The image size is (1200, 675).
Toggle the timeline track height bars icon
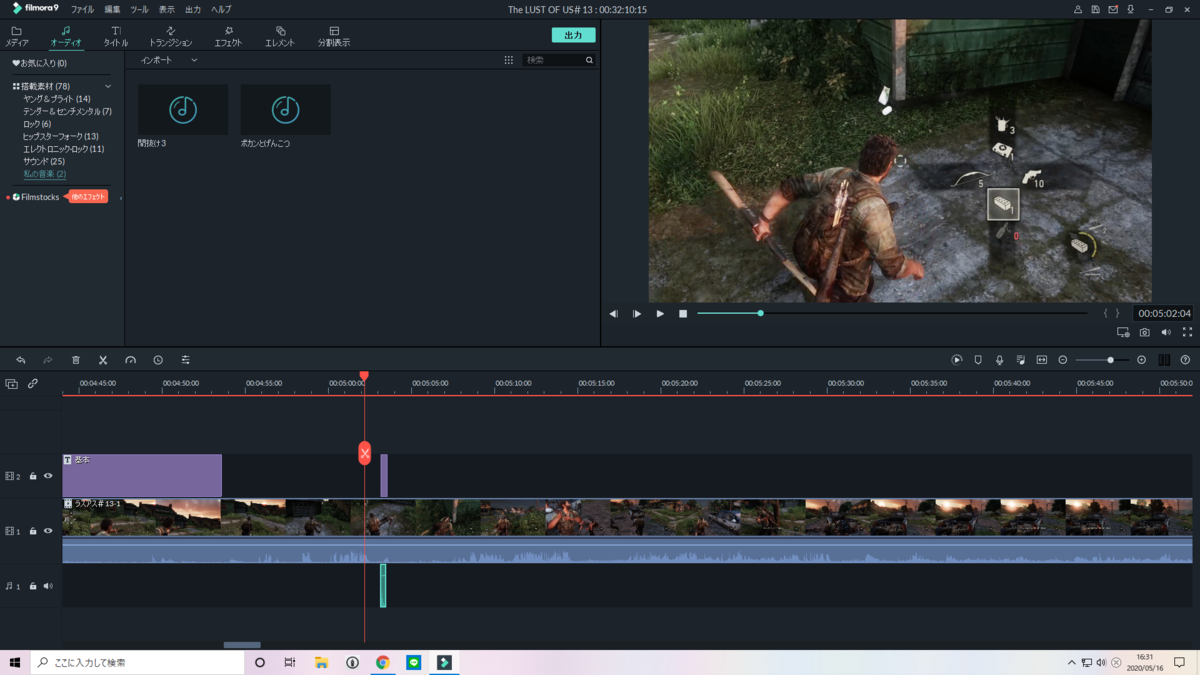point(1164,360)
